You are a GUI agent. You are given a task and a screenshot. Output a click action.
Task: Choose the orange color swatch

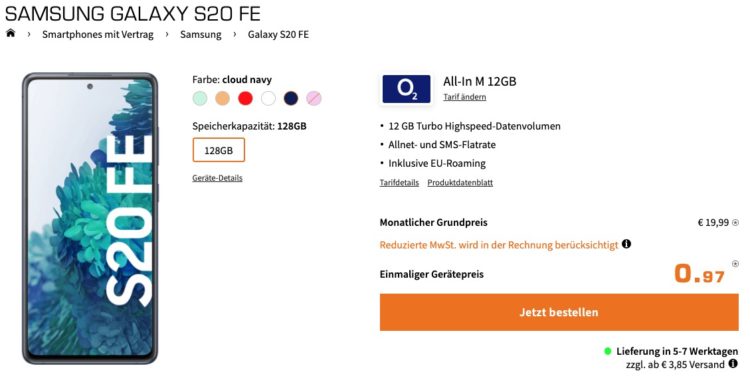(x=222, y=99)
